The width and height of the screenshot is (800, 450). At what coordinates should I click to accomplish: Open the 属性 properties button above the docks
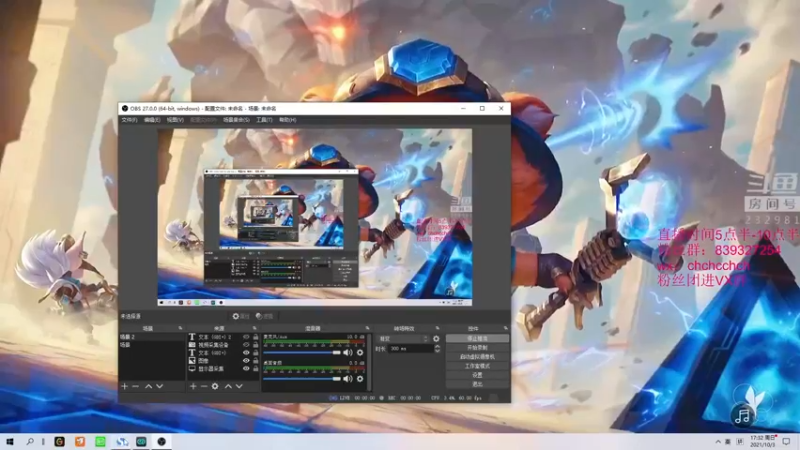(241, 316)
